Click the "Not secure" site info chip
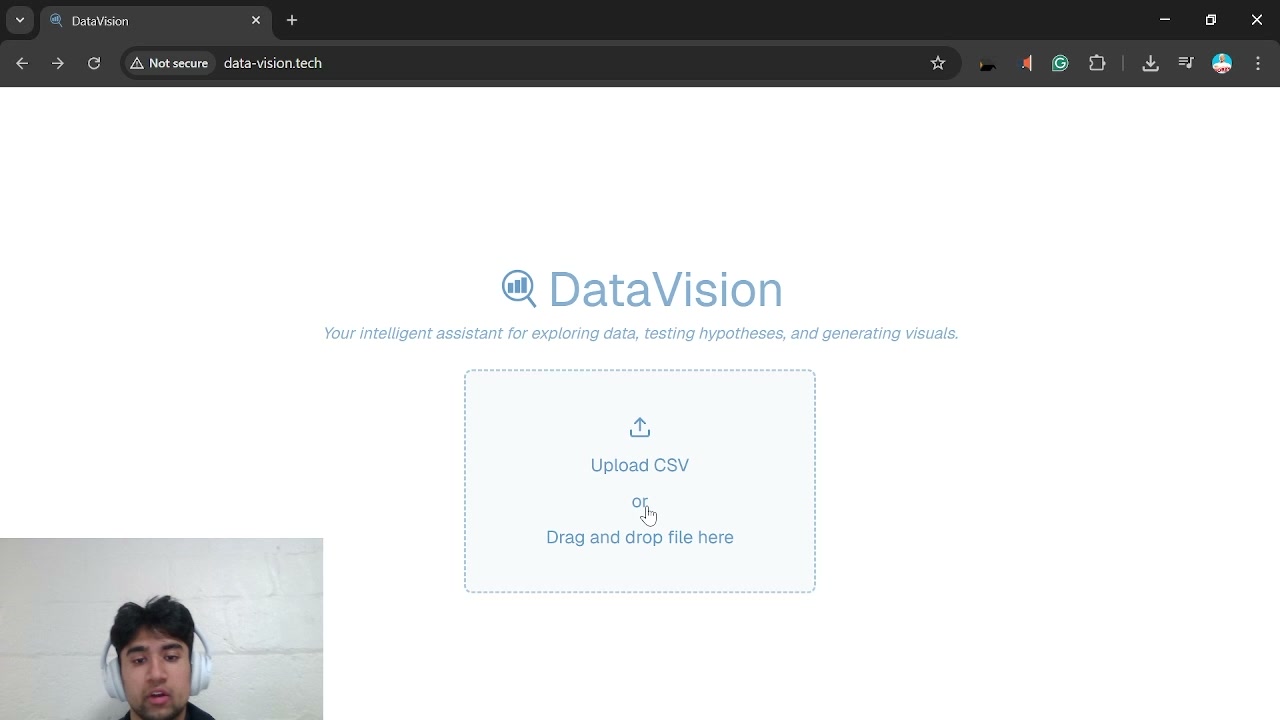The width and height of the screenshot is (1280, 720). pyautogui.click(x=169, y=63)
